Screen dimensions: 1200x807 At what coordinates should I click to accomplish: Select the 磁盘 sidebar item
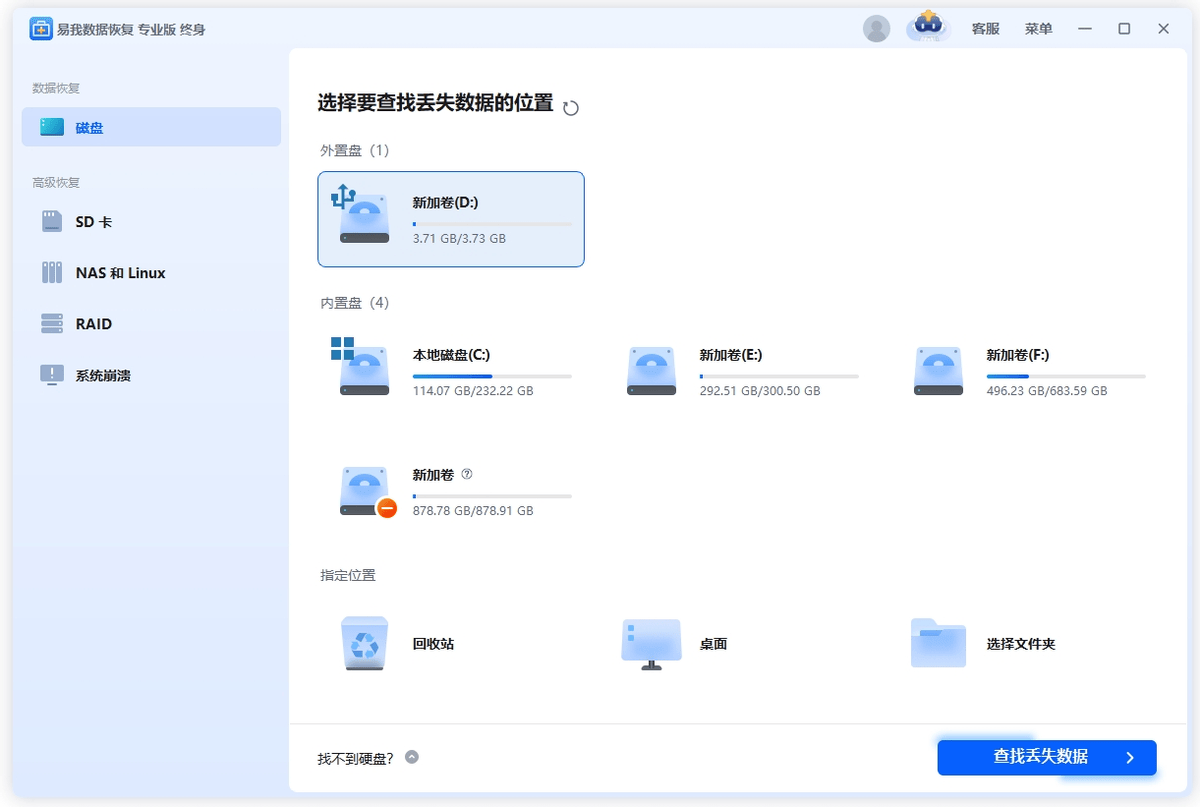point(151,128)
